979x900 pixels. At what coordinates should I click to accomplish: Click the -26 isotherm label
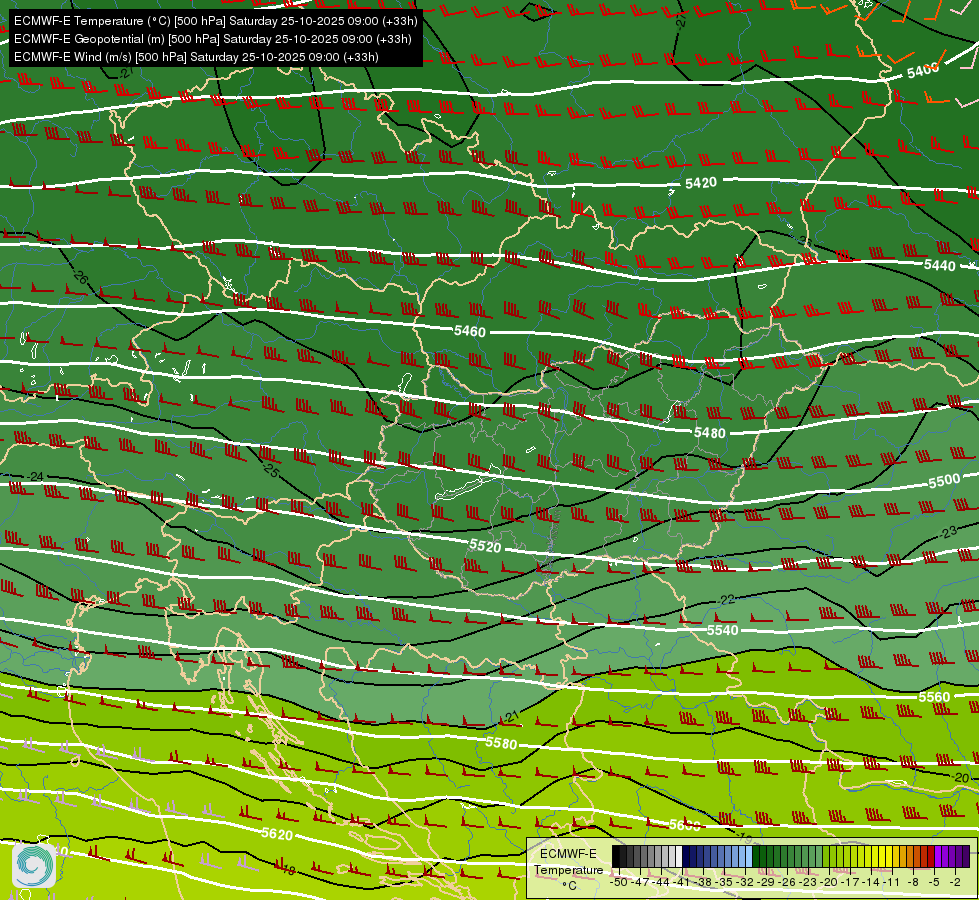pos(79,275)
